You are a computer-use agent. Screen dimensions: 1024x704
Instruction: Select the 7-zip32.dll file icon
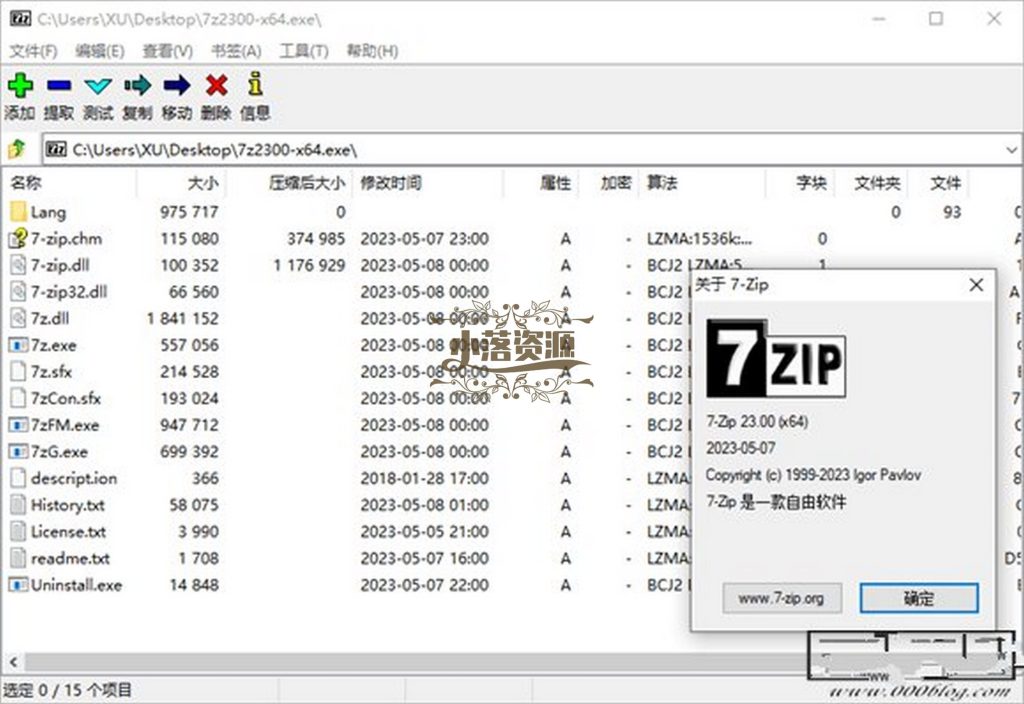(18, 292)
